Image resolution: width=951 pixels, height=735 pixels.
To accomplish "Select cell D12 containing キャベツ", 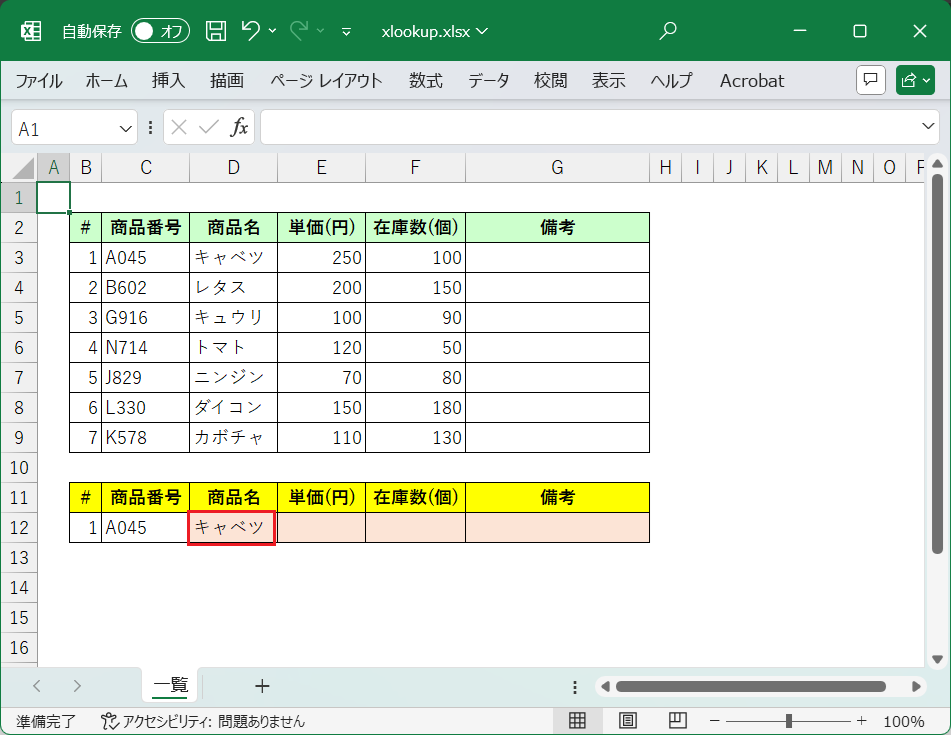I will coord(232,527).
